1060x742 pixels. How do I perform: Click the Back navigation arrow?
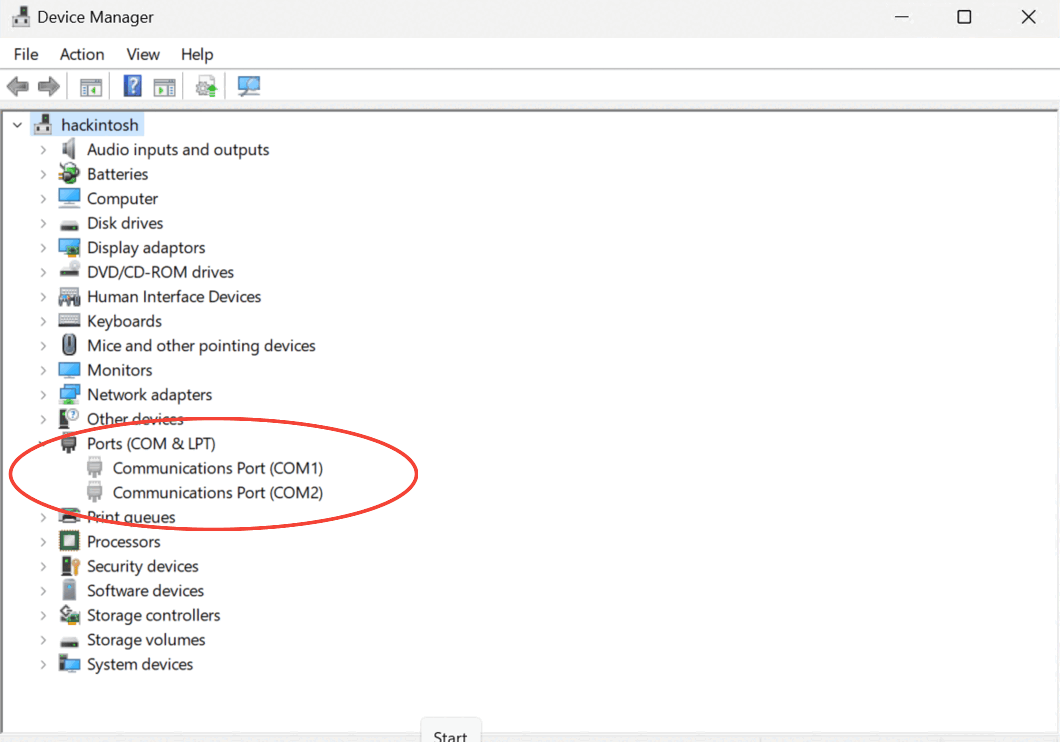(17, 86)
